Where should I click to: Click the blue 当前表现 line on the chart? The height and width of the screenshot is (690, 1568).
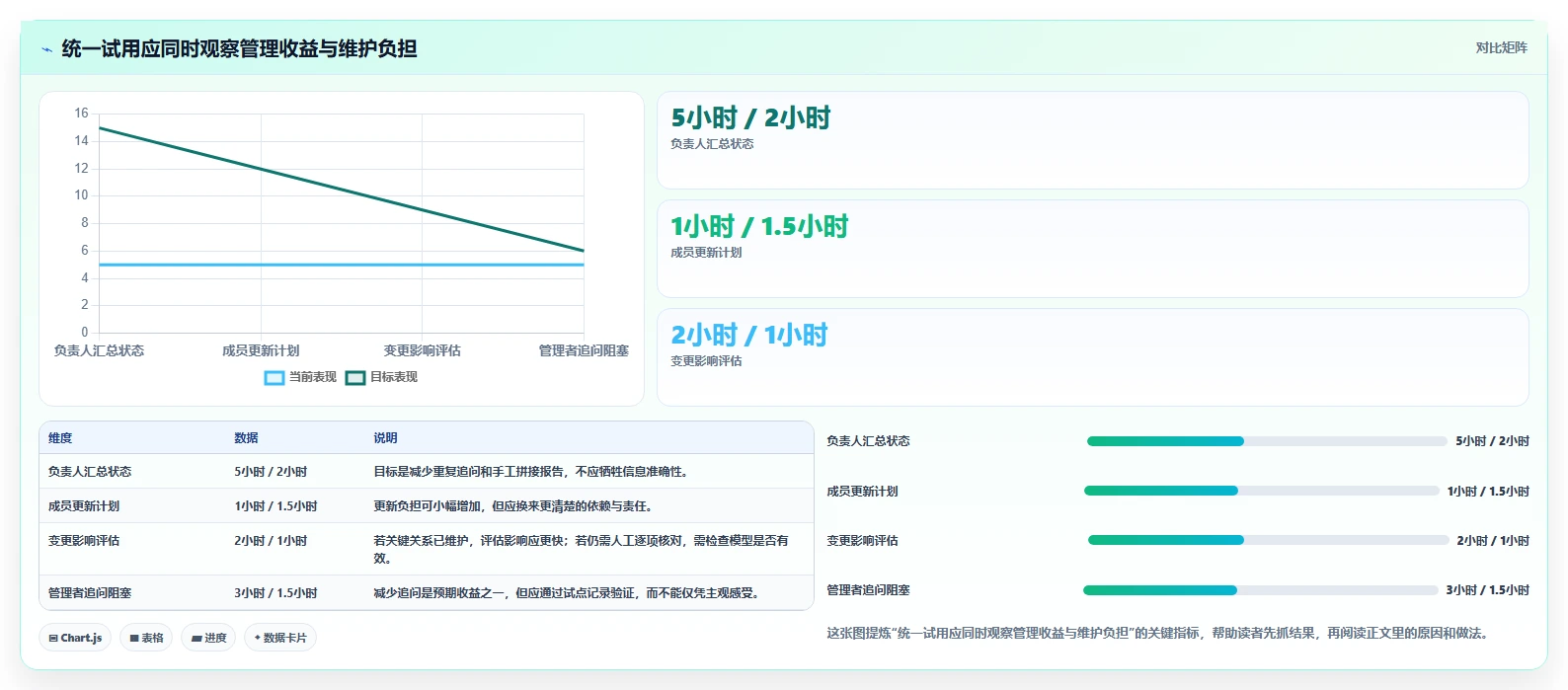(342, 265)
